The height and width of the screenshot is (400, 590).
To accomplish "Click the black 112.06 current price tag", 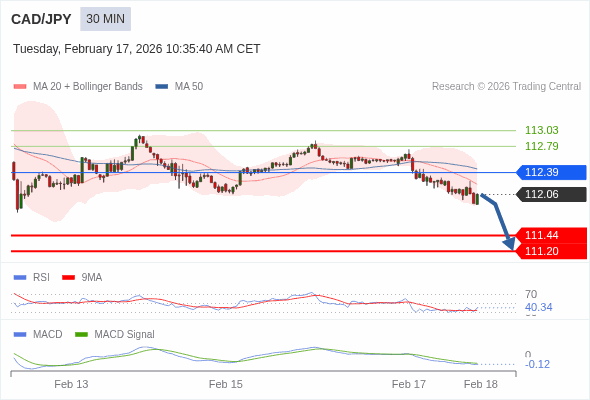I will (x=551, y=195).
